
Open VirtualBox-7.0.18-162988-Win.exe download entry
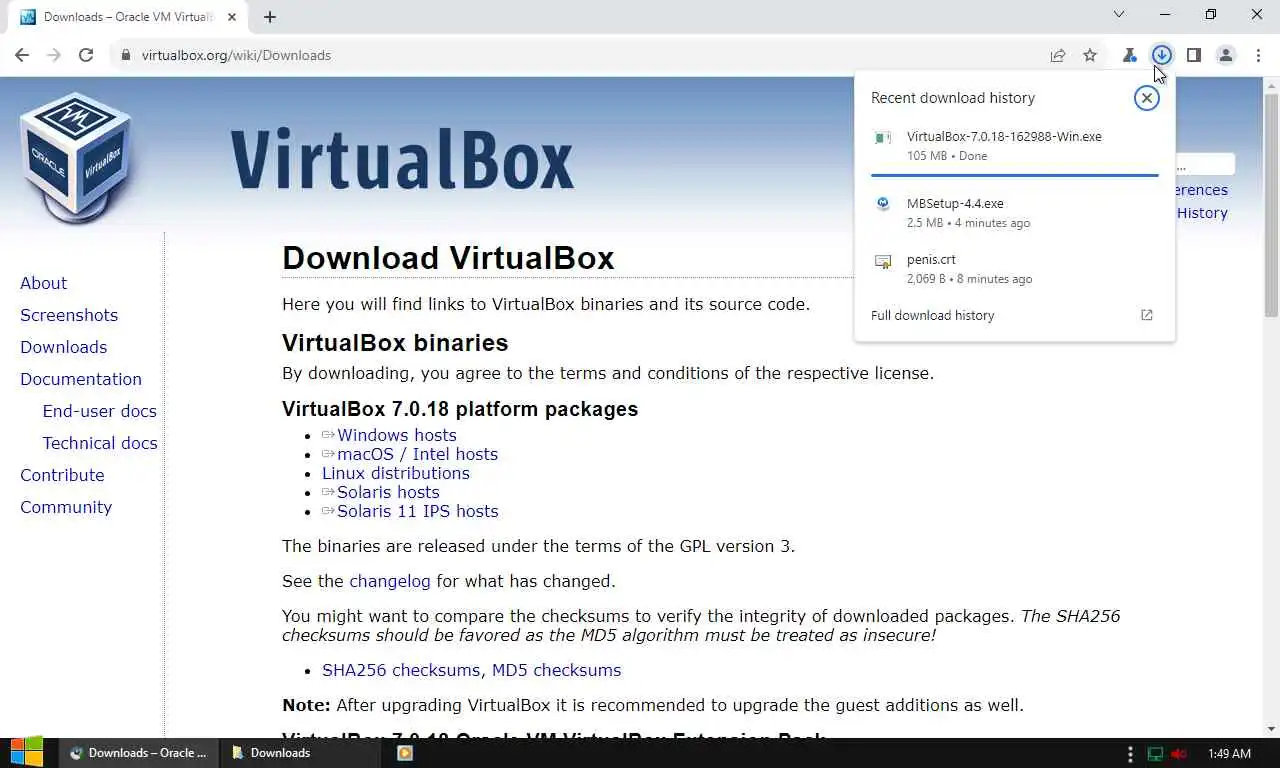tap(1014, 146)
